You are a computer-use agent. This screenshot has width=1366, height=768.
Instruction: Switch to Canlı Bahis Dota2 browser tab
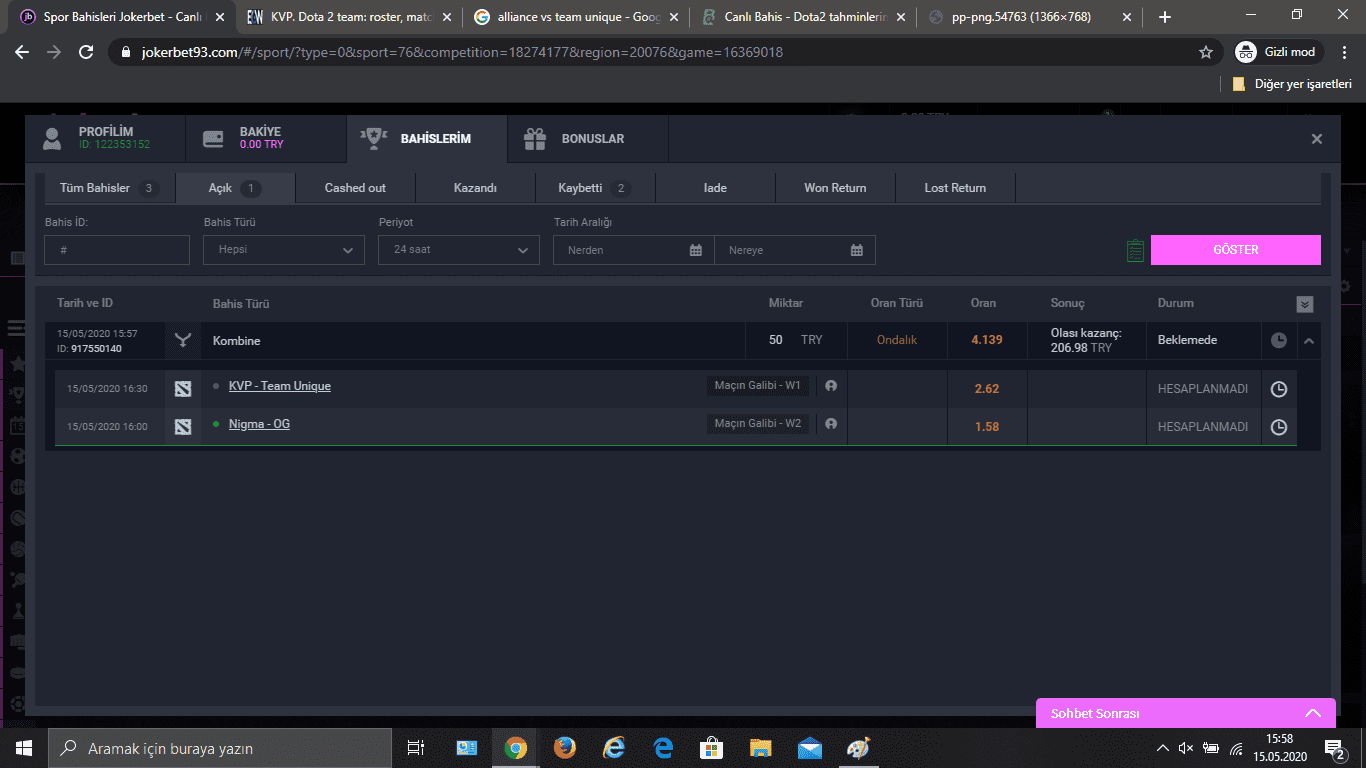(x=803, y=17)
